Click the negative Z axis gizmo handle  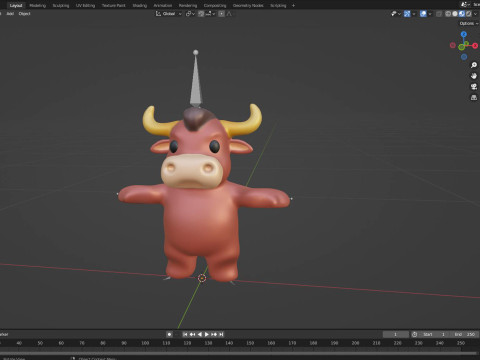[x=464, y=57]
